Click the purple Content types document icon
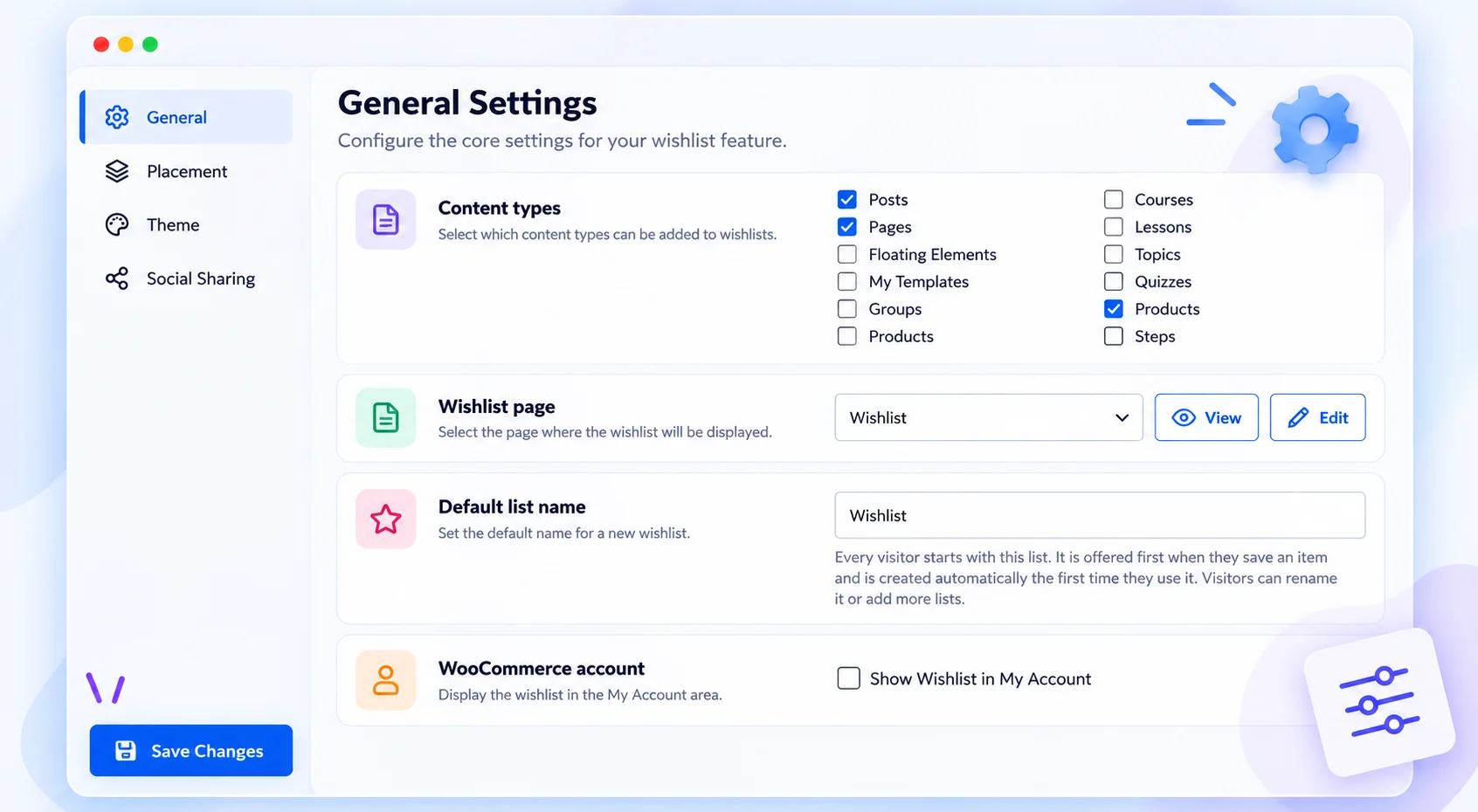 [x=385, y=219]
